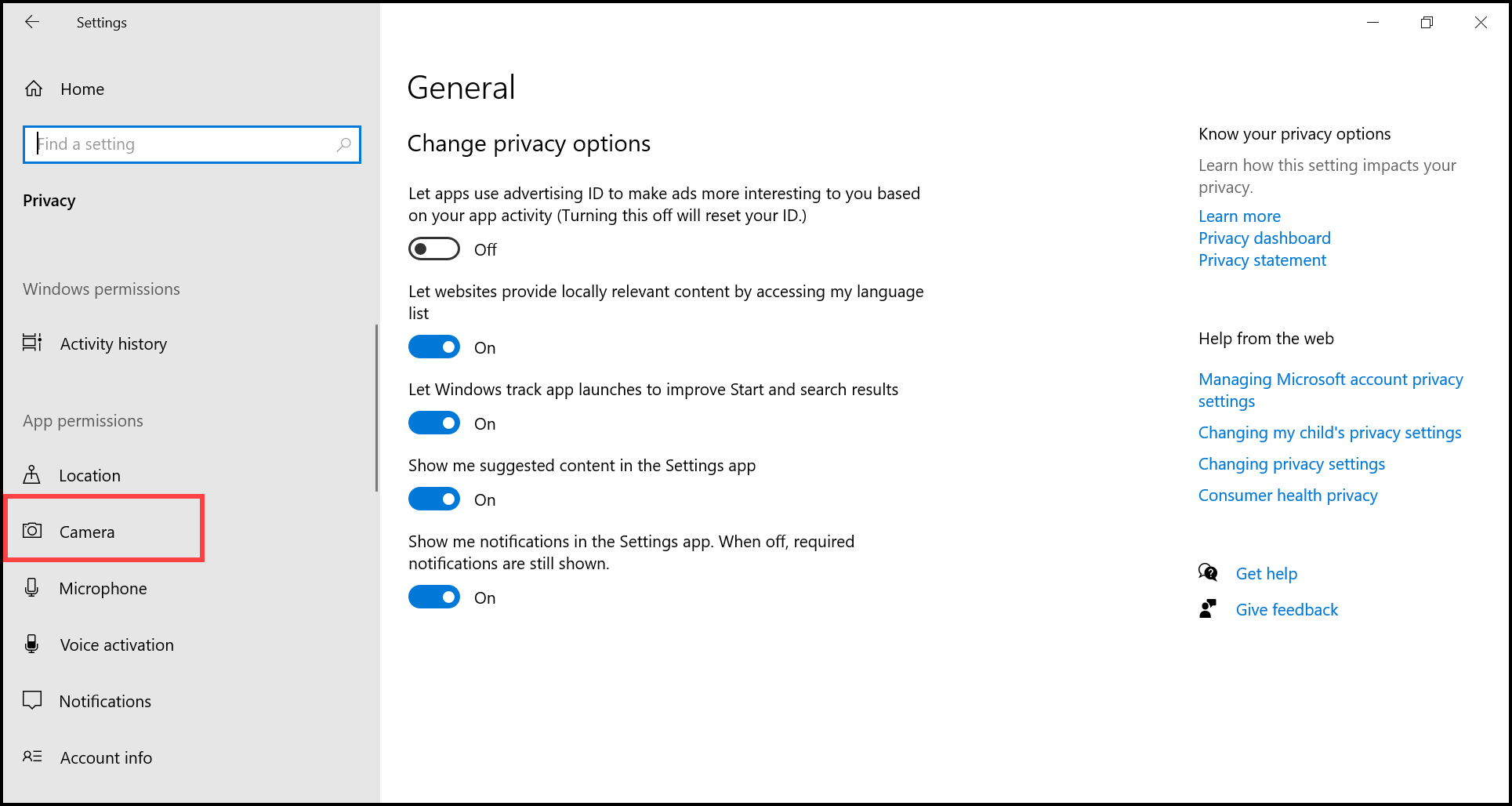This screenshot has width=1512, height=806.
Task: Click the Activity history icon
Action: point(32,343)
